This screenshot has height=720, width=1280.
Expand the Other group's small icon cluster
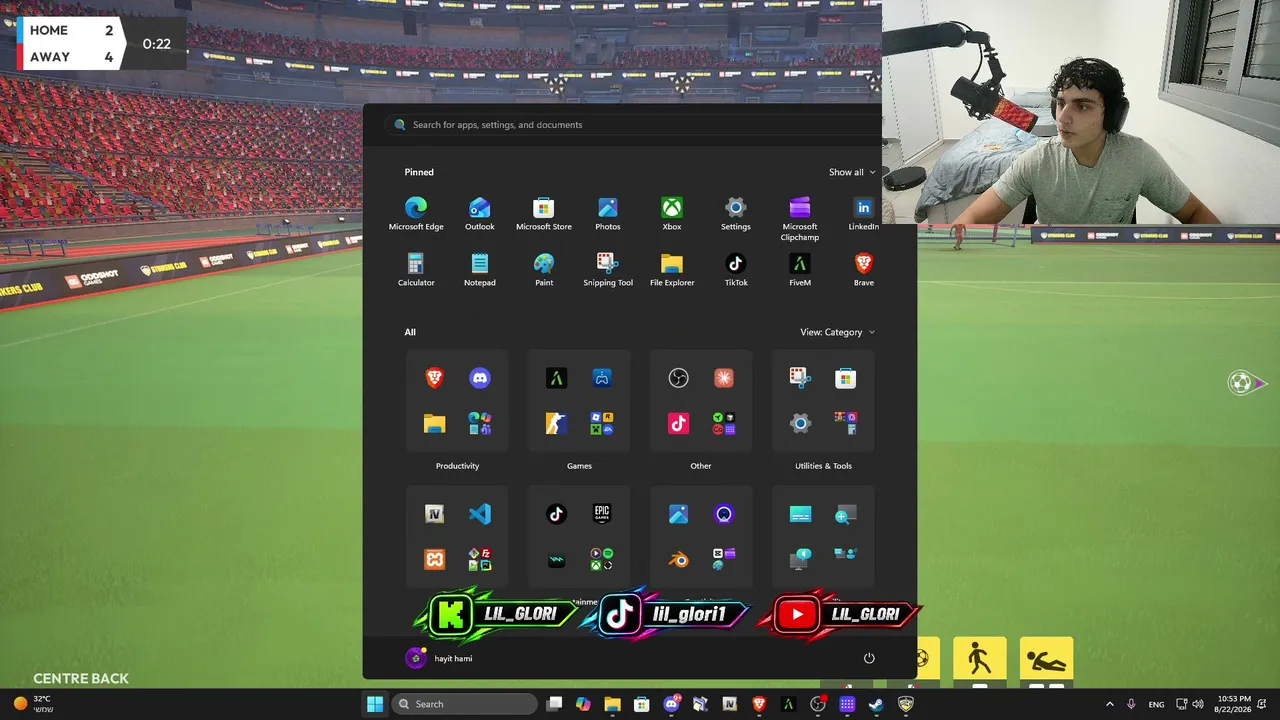tap(723, 423)
